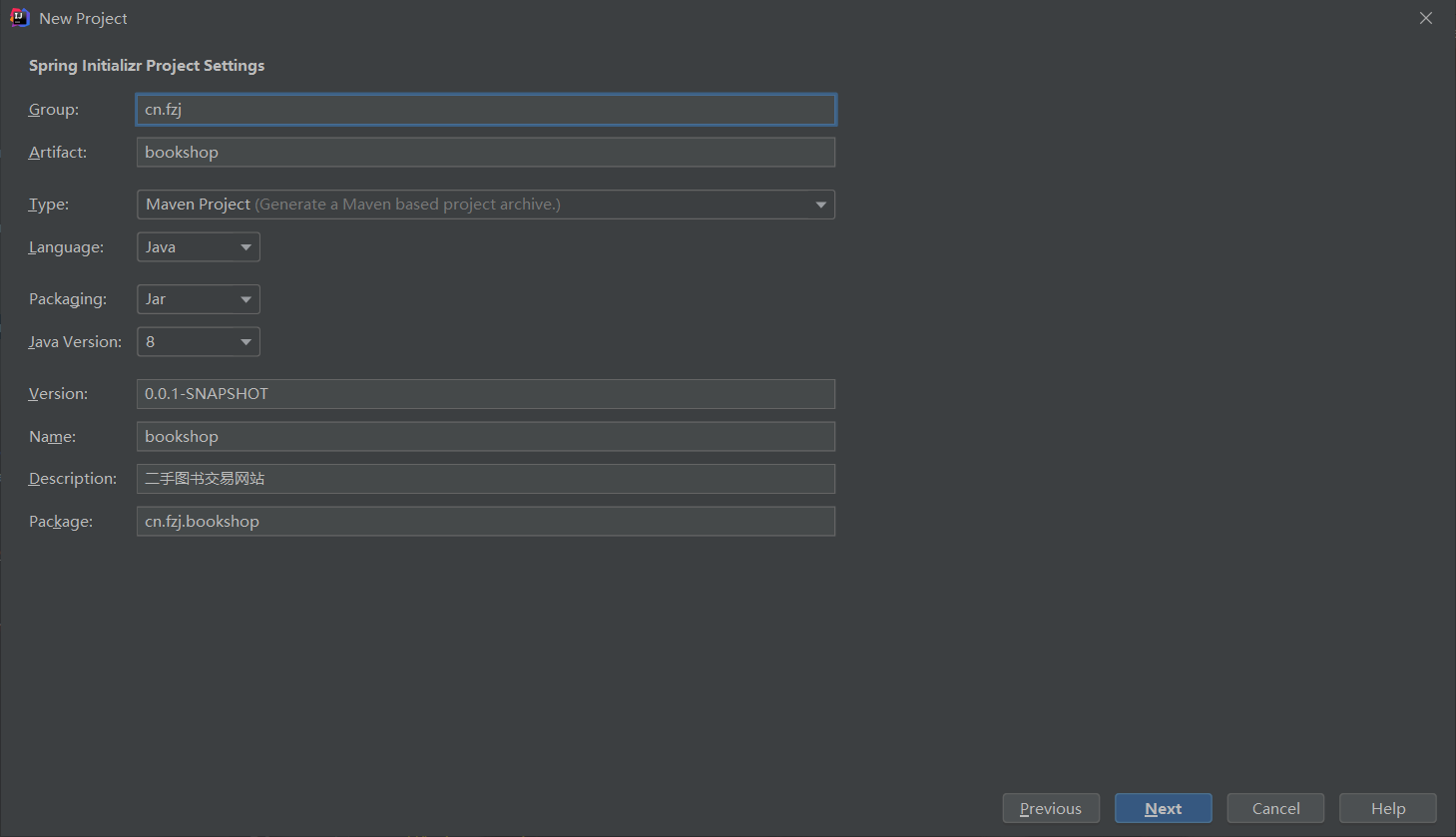Click the Artifact label
The width and height of the screenshot is (1456, 837).
58,153
